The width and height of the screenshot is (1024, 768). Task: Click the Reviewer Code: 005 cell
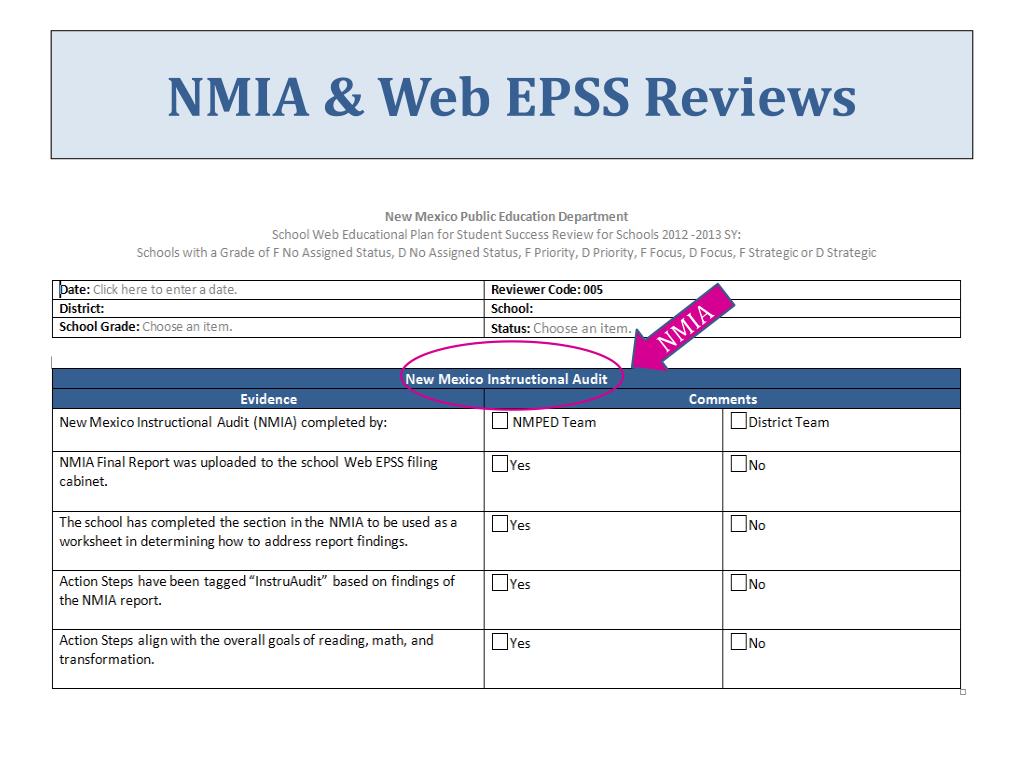[722, 289]
